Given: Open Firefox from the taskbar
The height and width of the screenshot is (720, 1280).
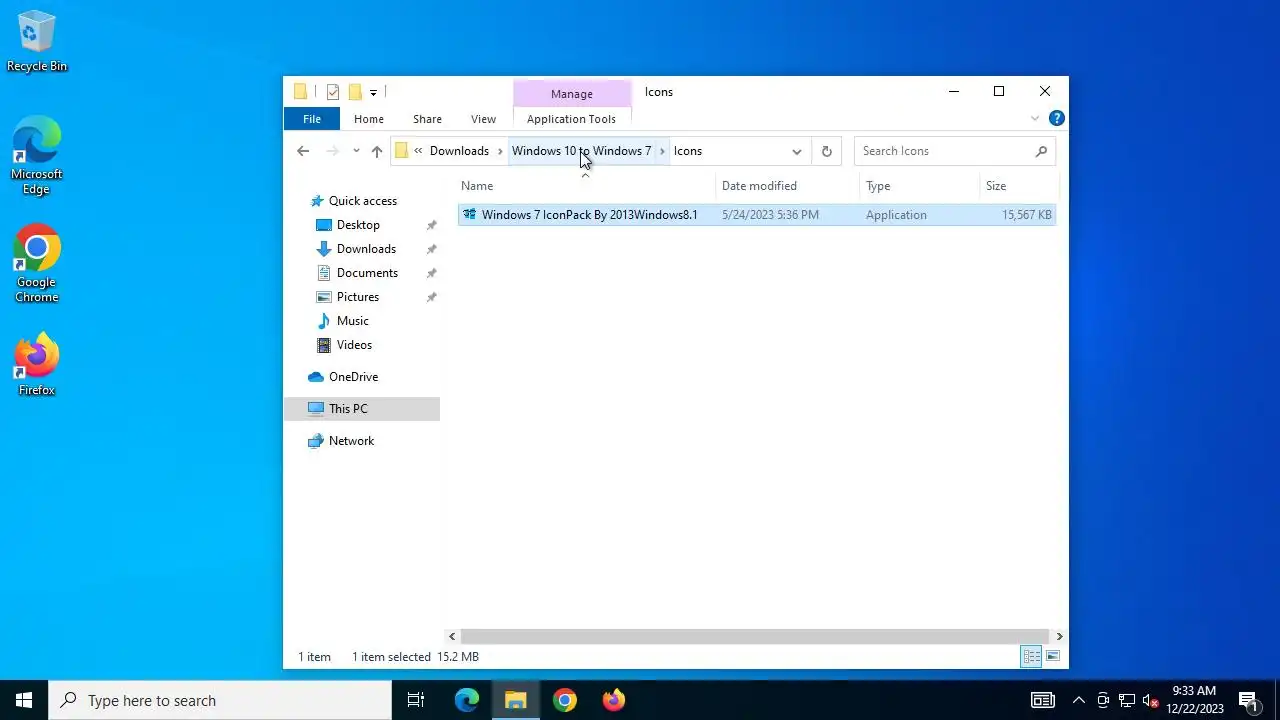Looking at the screenshot, I should [614, 700].
